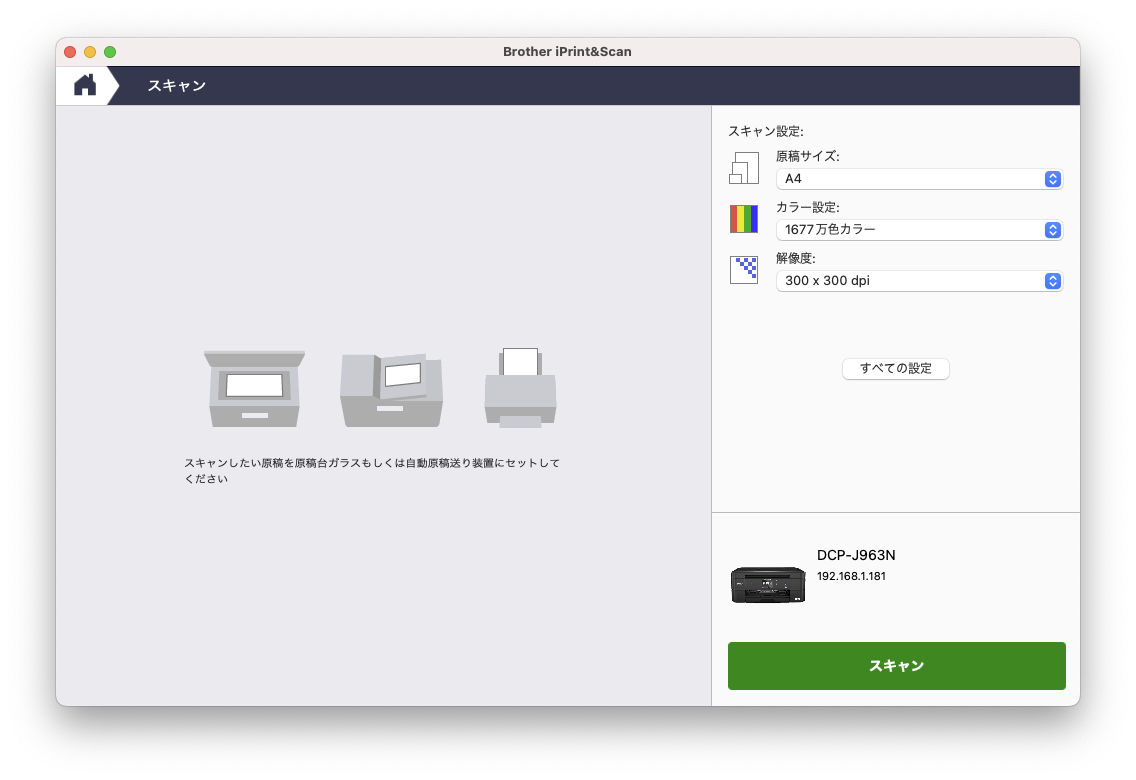Image resolution: width=1136 pixels, height=780 pixels.
Task: Click the Brother iPrint&Scan title text
Action: [x=567, y=51]
